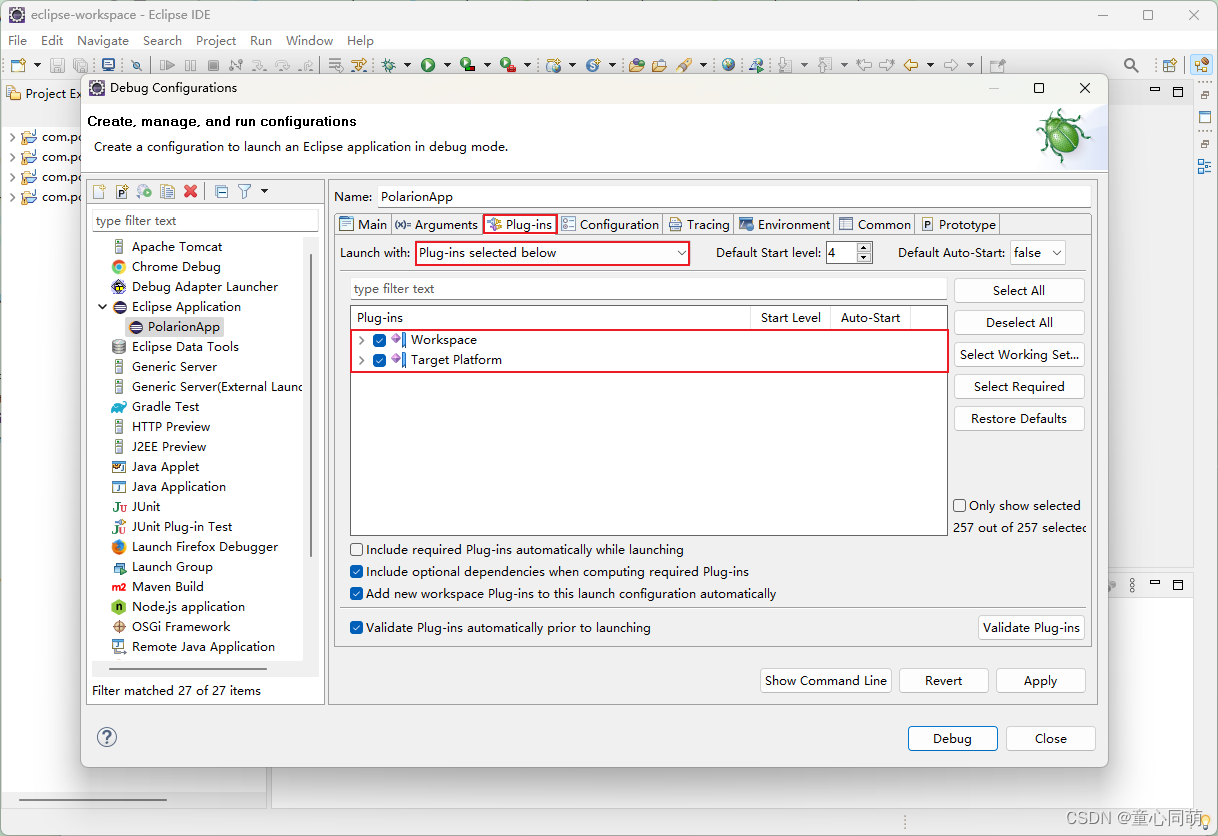Switch to the Arguments tab
This screenshot has width=1218, height=836.
coord(437,224)
